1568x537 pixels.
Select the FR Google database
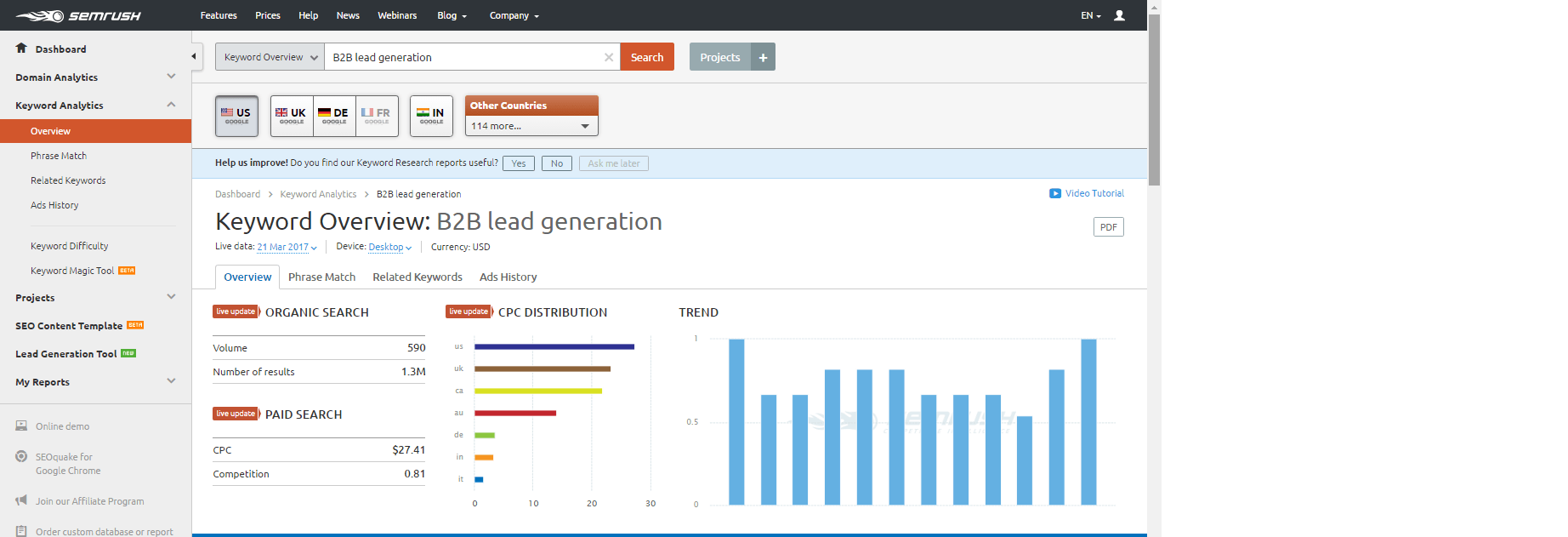(x=377, y=116)
